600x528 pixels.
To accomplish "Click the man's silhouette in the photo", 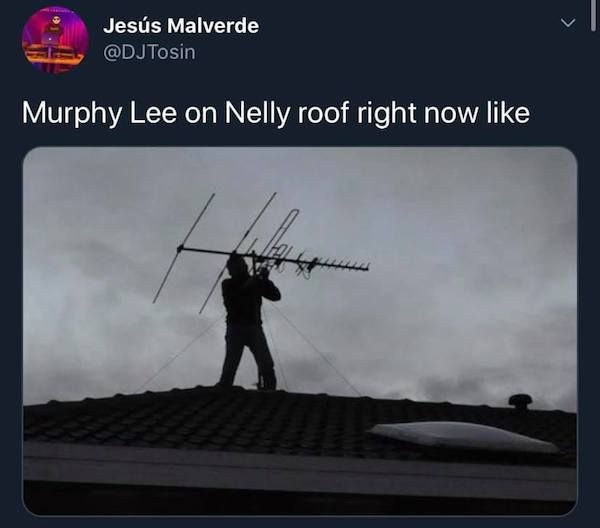I will tap(249, 321).
